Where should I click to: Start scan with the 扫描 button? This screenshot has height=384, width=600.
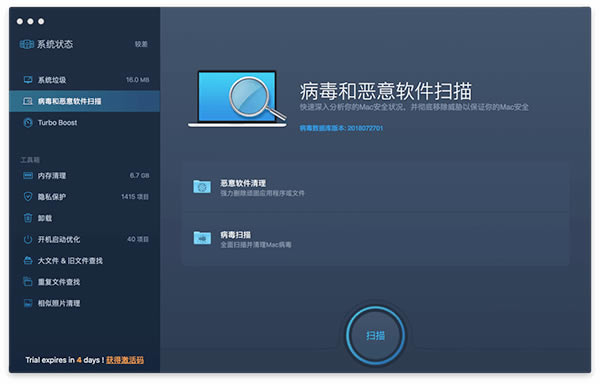coord(375,335)
